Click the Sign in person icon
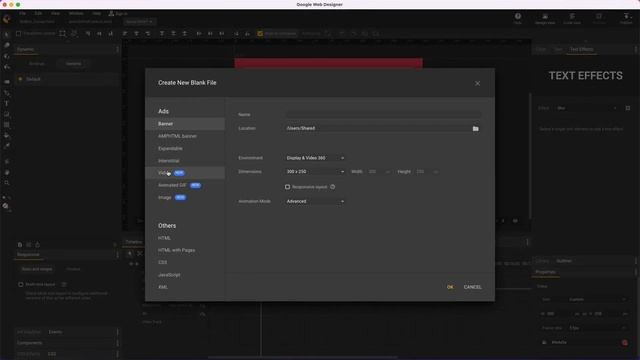 coord(111,13)
